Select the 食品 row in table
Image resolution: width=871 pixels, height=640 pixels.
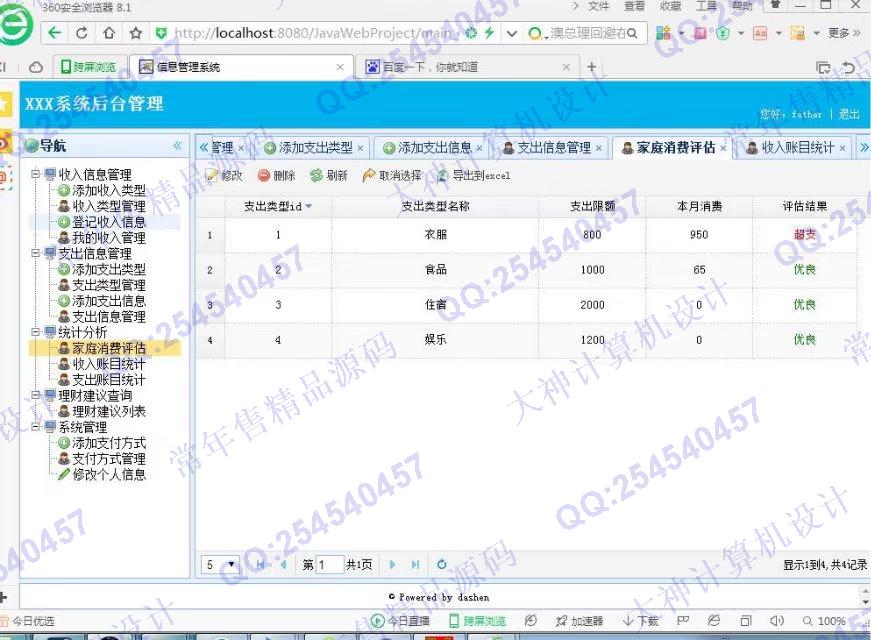pos(527,270)
